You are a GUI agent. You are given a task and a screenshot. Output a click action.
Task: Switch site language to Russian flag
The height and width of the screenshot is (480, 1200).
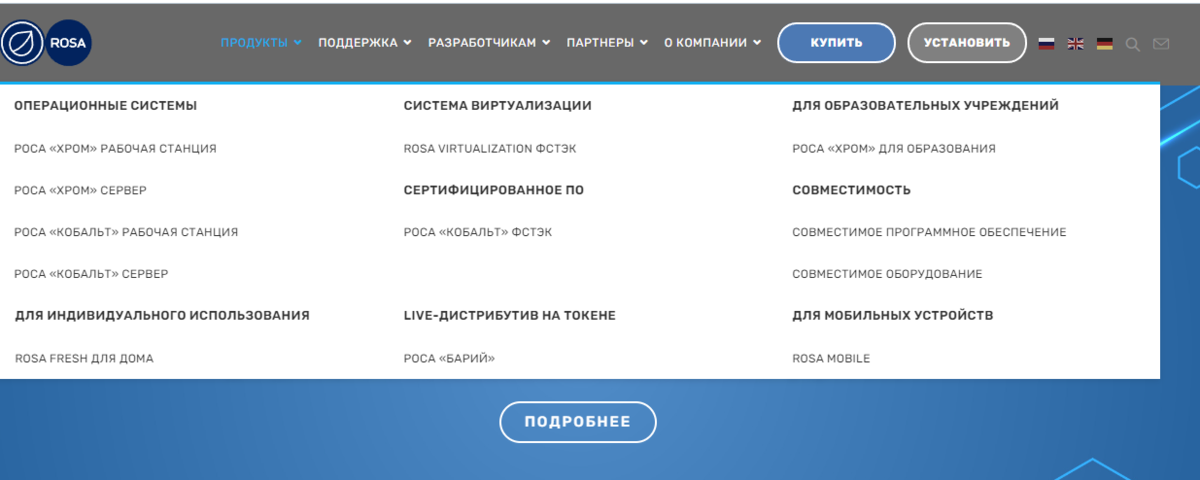[x=1046, y=43]
